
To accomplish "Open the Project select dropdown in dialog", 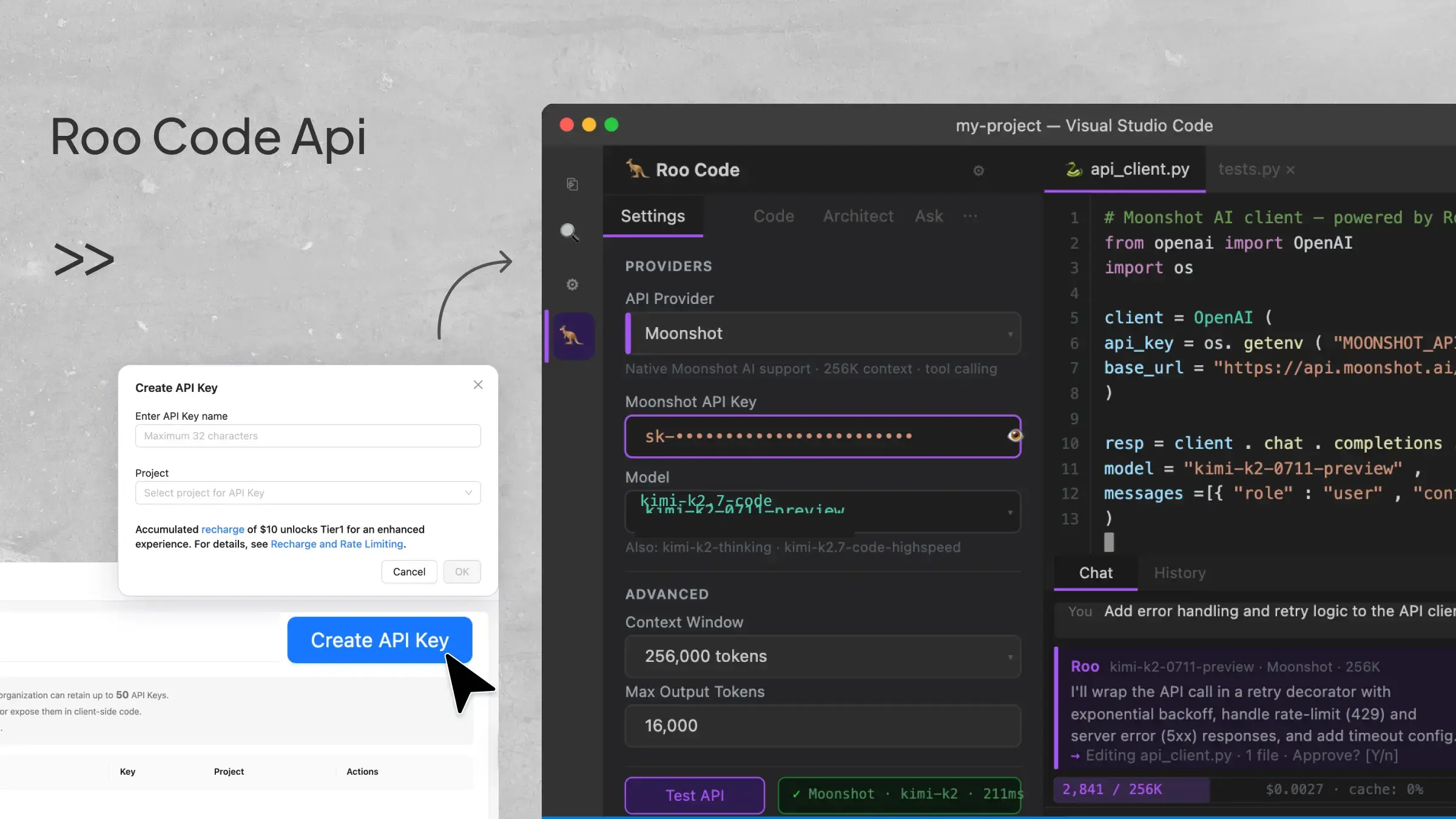I will coord(308,493).
